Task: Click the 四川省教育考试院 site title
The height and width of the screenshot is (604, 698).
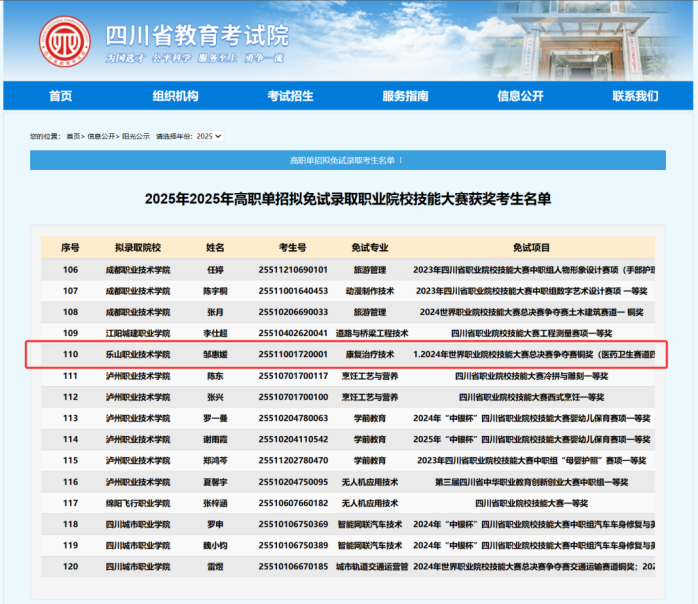Action: click(197, 36)
